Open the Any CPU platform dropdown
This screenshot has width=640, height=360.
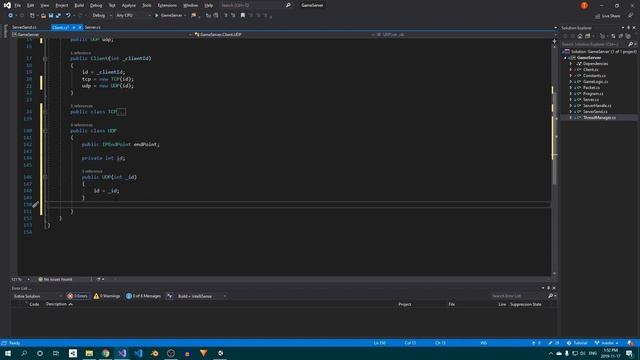(x=133, y=16)
